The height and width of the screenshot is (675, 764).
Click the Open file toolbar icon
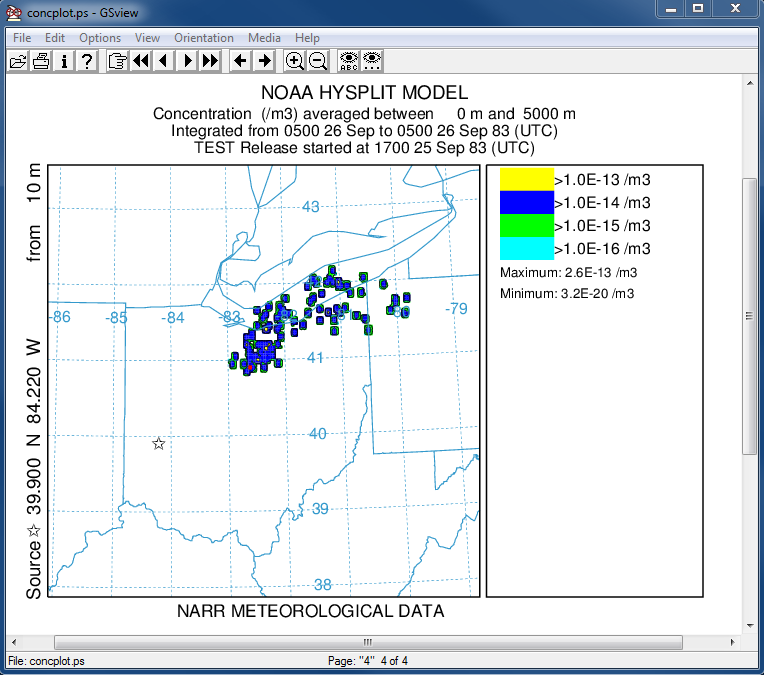[x=18, y=61]
